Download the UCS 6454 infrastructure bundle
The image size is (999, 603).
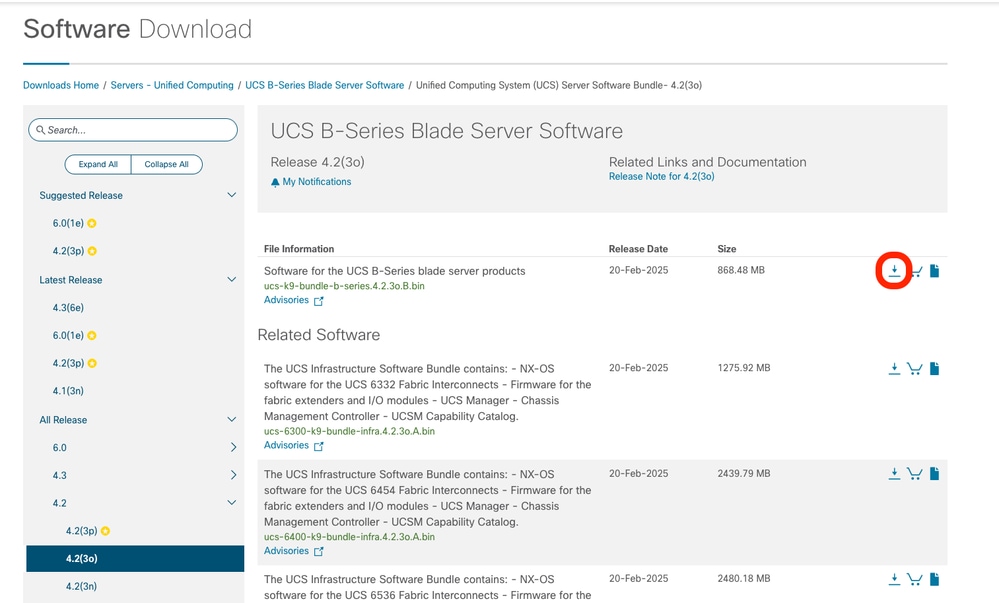894,474
